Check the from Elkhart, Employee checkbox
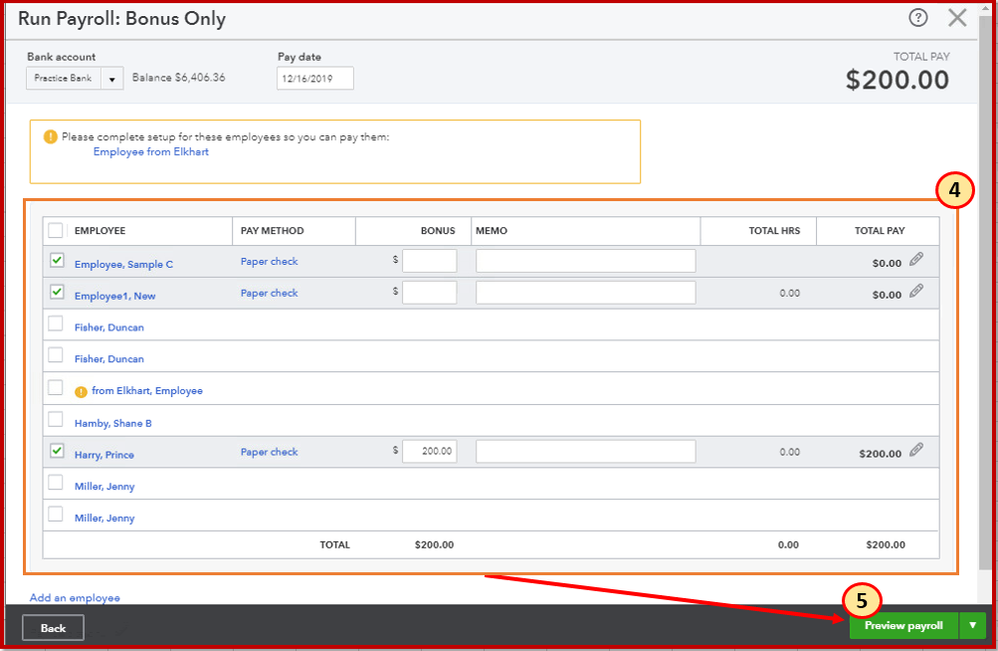 click(x=55, y=388)
